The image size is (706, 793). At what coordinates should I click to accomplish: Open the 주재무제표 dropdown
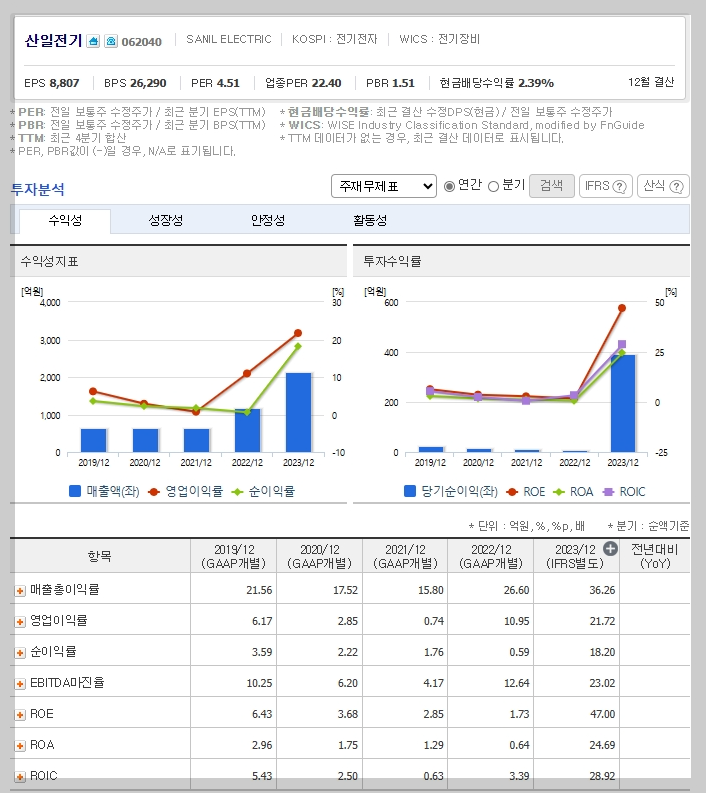(x=384, y=186)
